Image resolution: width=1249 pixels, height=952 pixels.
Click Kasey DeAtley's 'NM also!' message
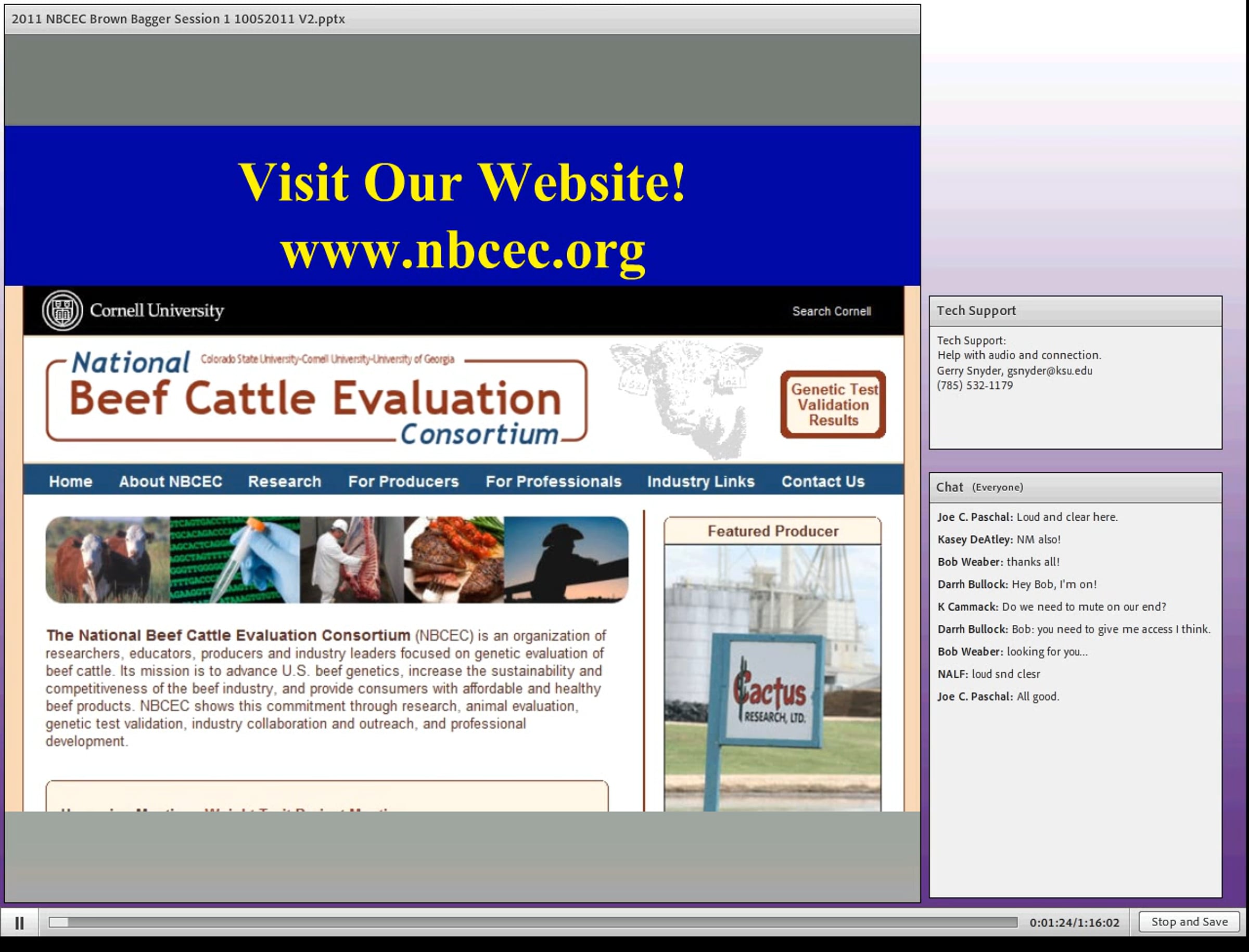[x=998, y=539]
